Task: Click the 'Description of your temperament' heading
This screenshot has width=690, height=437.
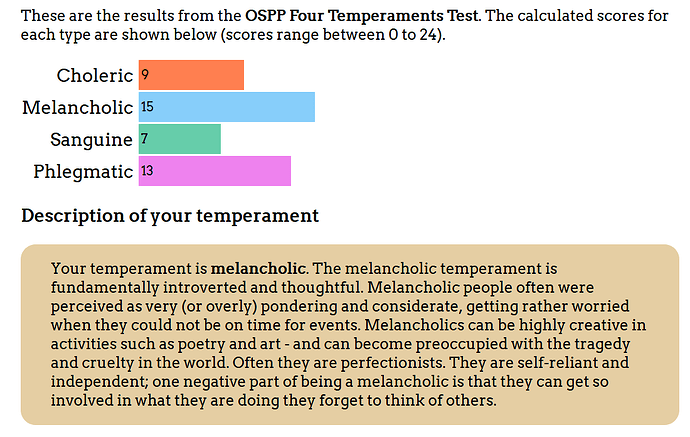Action: (x=170, y=216)
